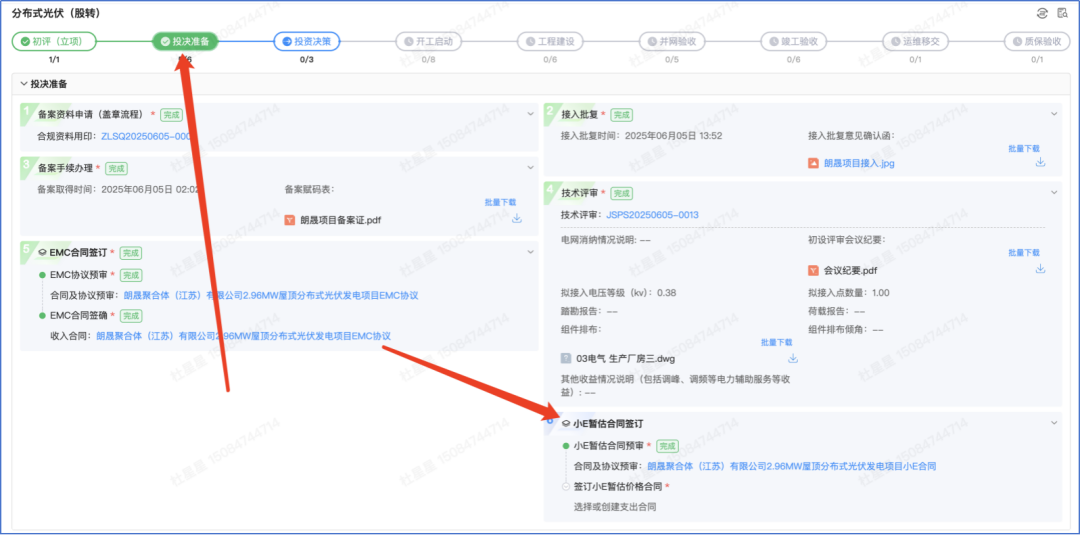
Task: Open technical review link JSPS20250605-0013
Action: pos(652,215)
